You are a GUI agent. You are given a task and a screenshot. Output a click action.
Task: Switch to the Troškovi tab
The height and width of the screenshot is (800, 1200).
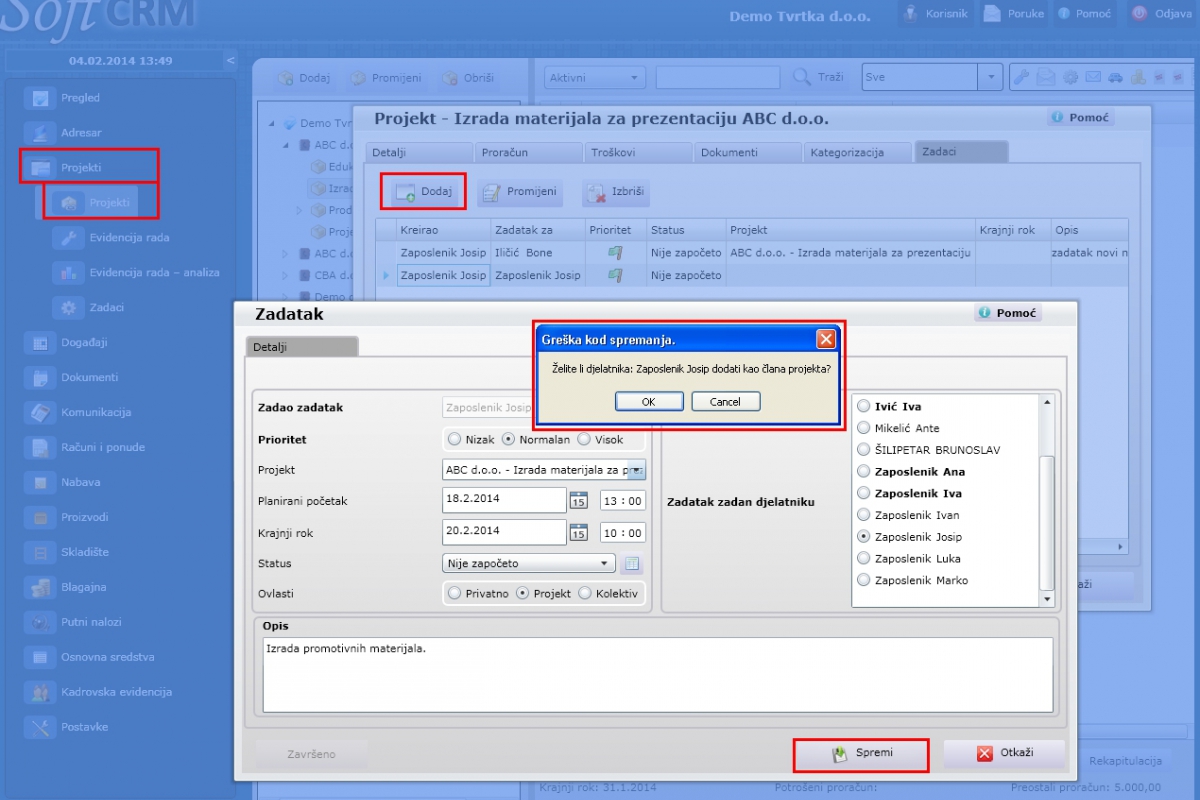[638, 152]
